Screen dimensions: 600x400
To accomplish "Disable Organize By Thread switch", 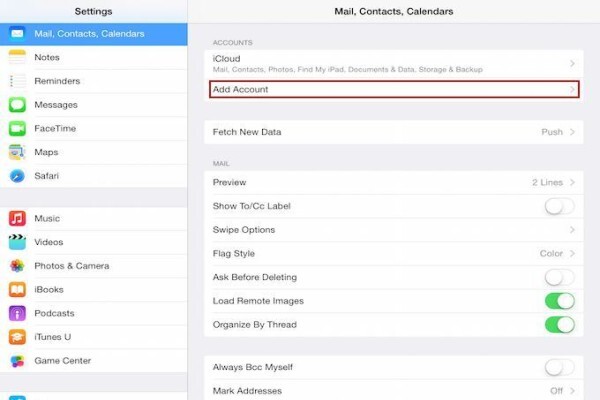I will pos(559,325).
